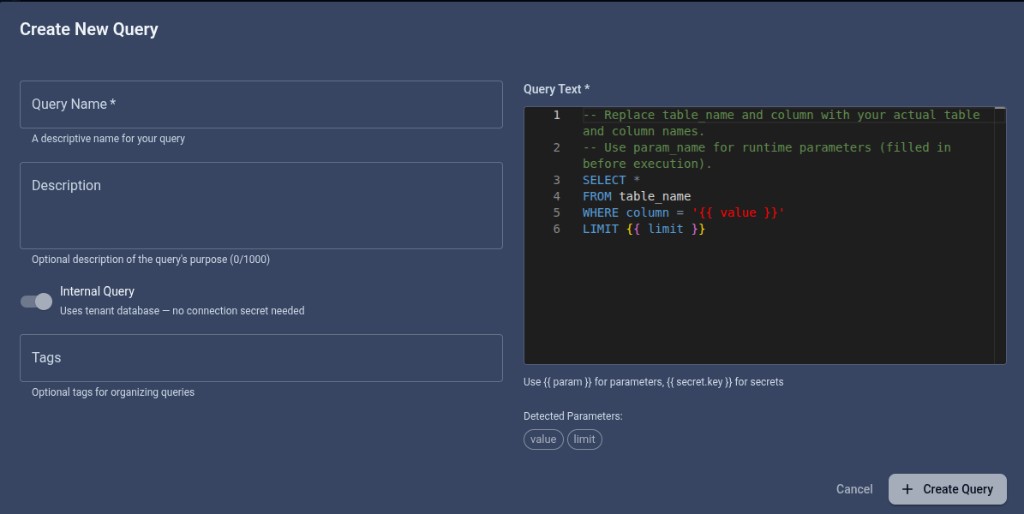The width and height of the screenshot is (1024, 514).
Task: Click the query editor vertical scrollbar
Action: click(1000, 235)
